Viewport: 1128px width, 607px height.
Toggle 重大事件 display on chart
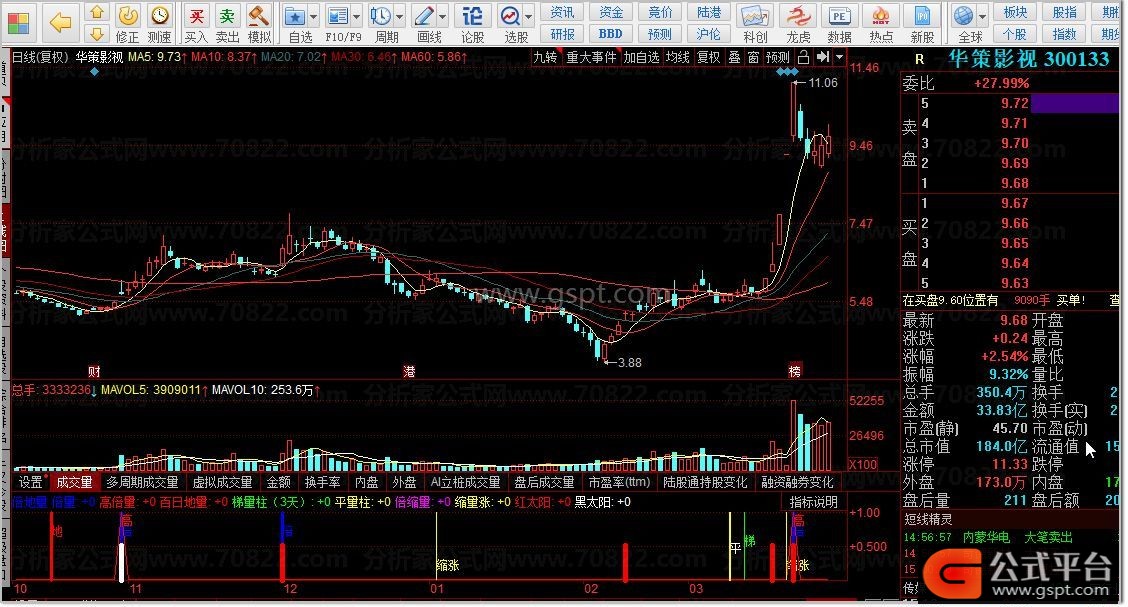click(x=591, y=57)
